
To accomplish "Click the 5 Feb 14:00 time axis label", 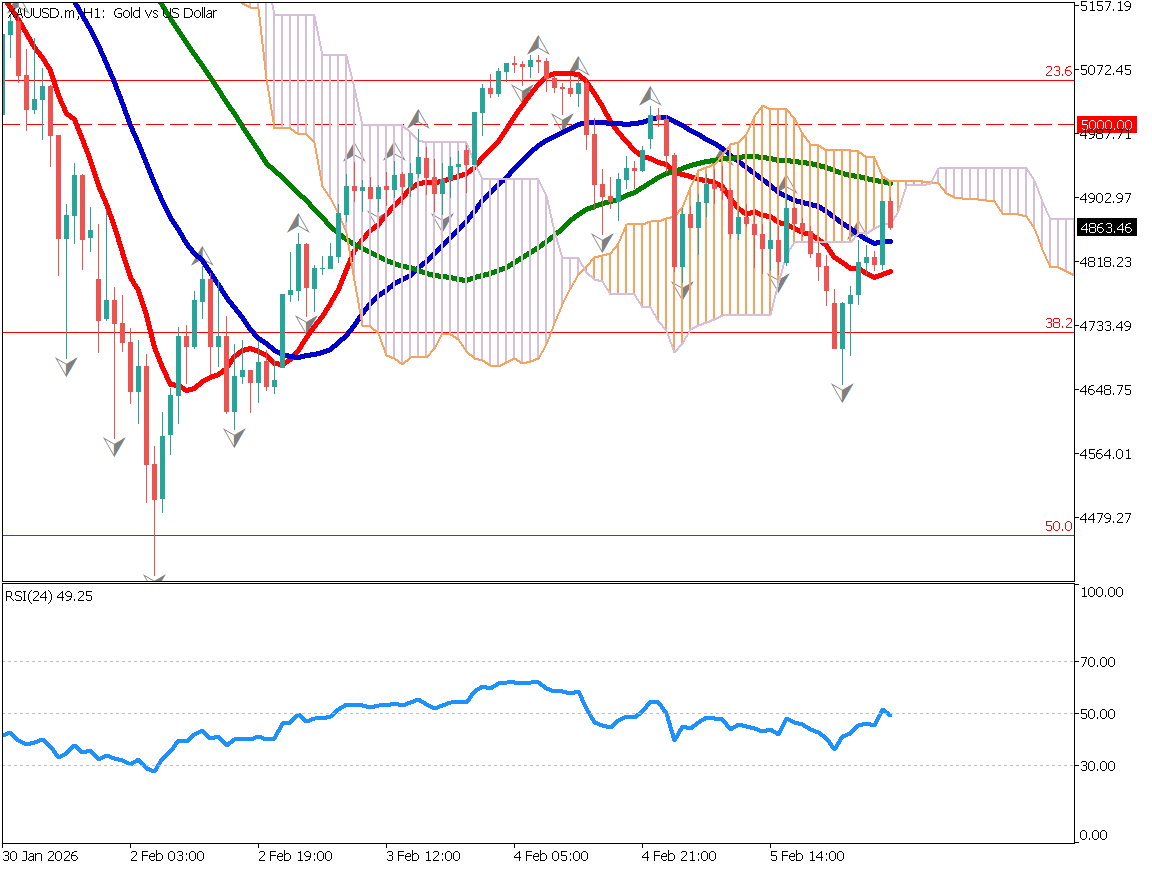I will coord(807,857).
